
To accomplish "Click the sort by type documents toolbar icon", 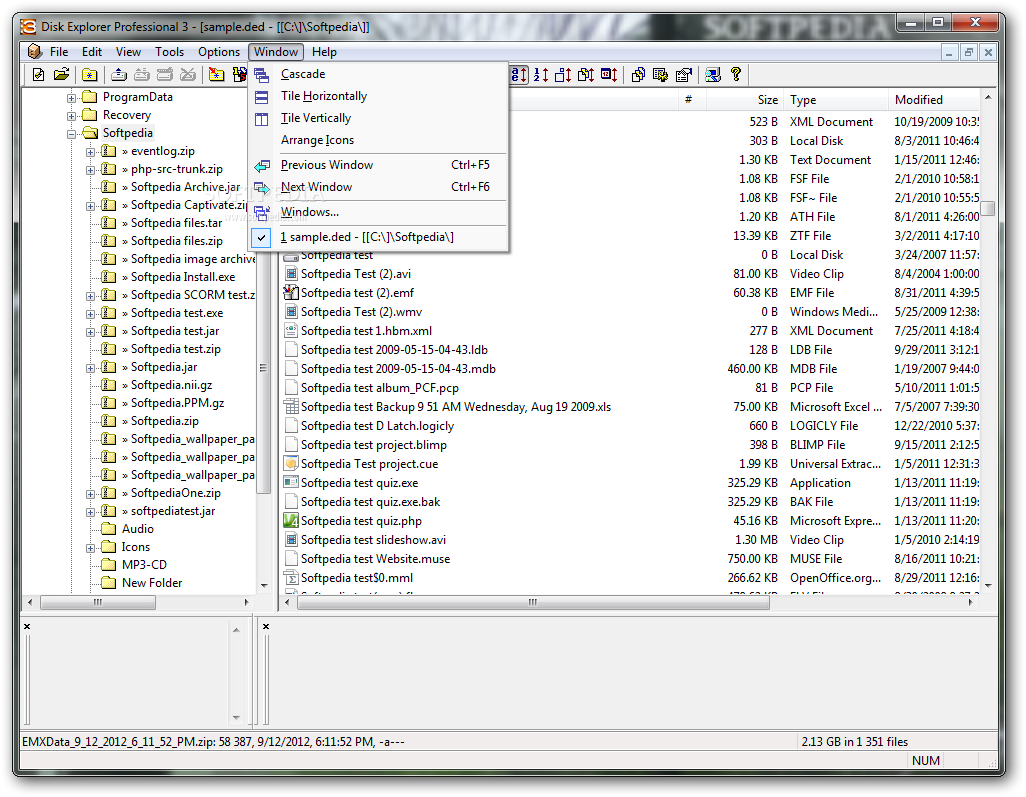I will click(x=586, y=75).
